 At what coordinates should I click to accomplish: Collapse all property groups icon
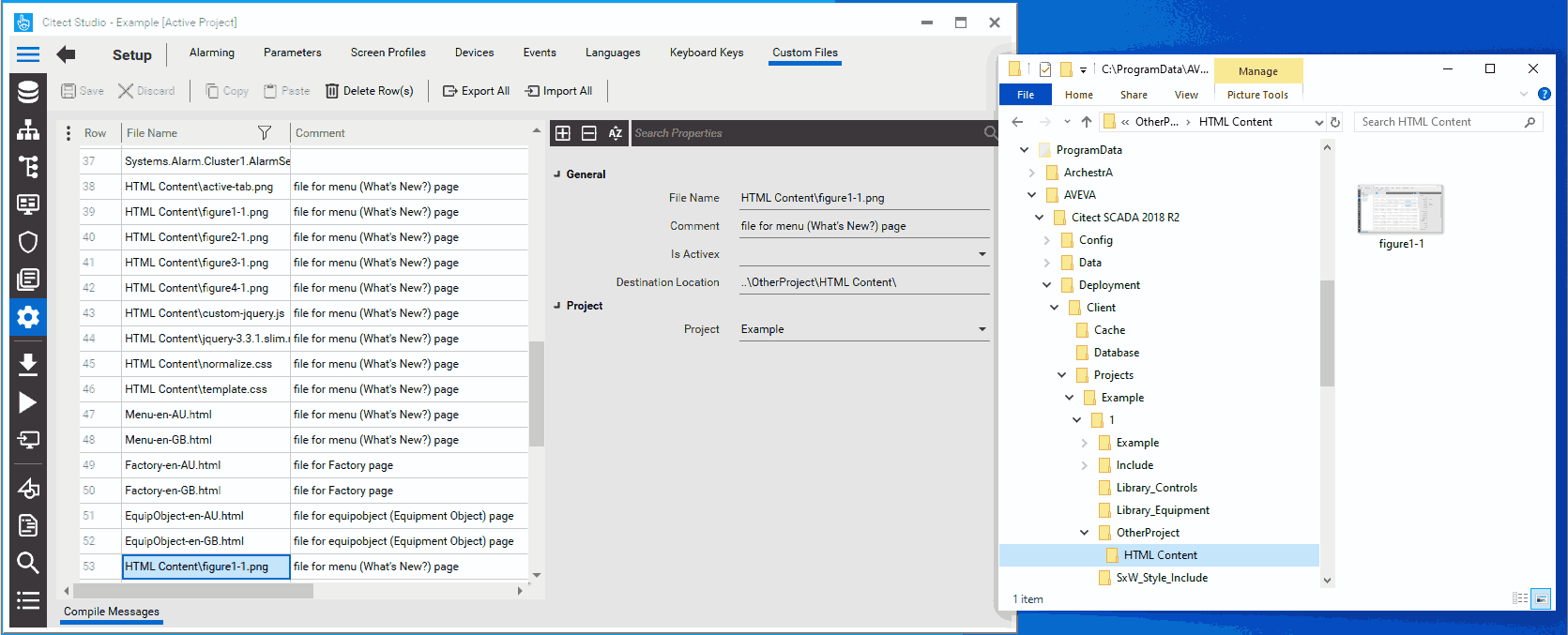pyautogui.click(x=589, y=133)
